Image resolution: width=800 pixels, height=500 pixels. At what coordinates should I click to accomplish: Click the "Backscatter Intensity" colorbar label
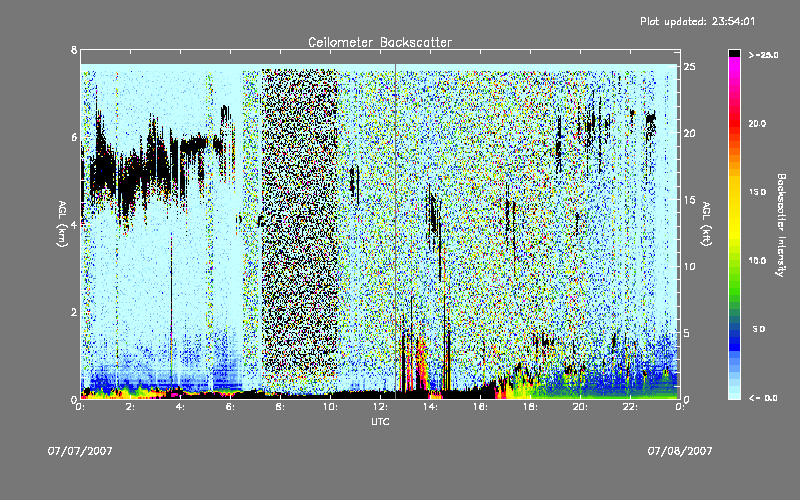click(x=781, y=225)
